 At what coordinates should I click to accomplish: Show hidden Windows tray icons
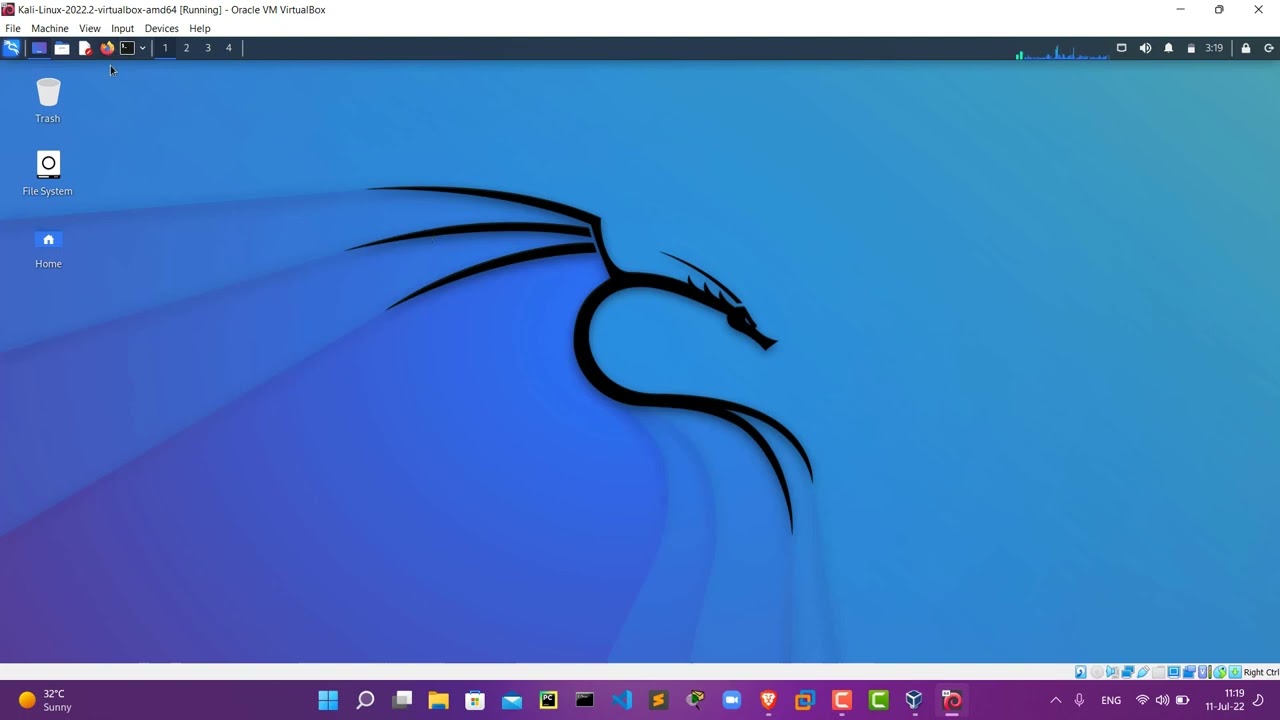(1055, 700)
